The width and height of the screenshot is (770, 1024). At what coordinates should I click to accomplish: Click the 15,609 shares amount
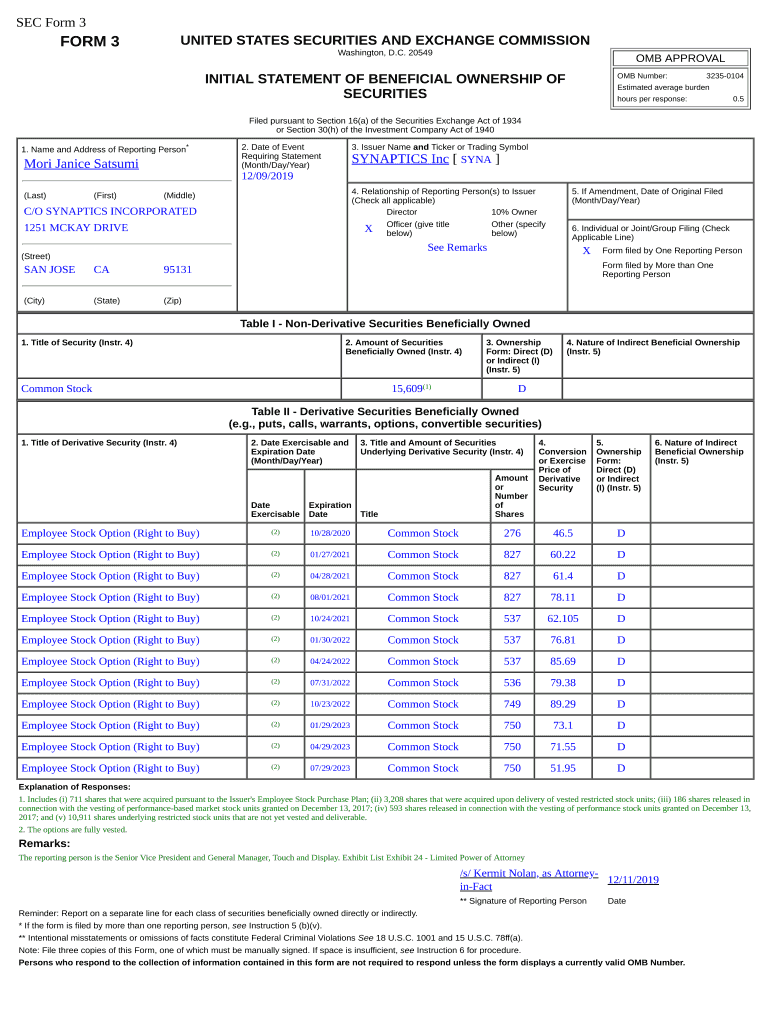pos(407,389)
